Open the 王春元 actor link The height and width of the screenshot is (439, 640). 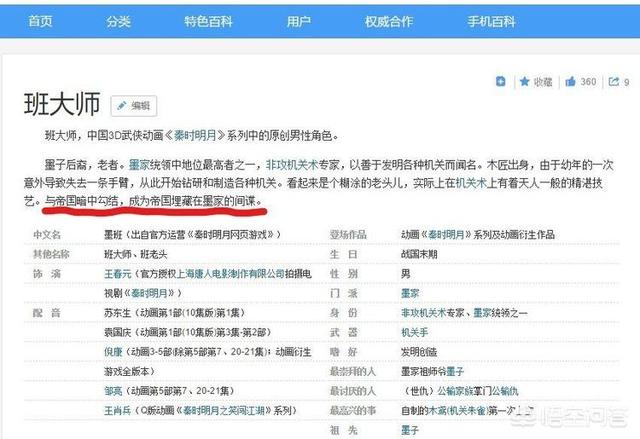(118, 274)
